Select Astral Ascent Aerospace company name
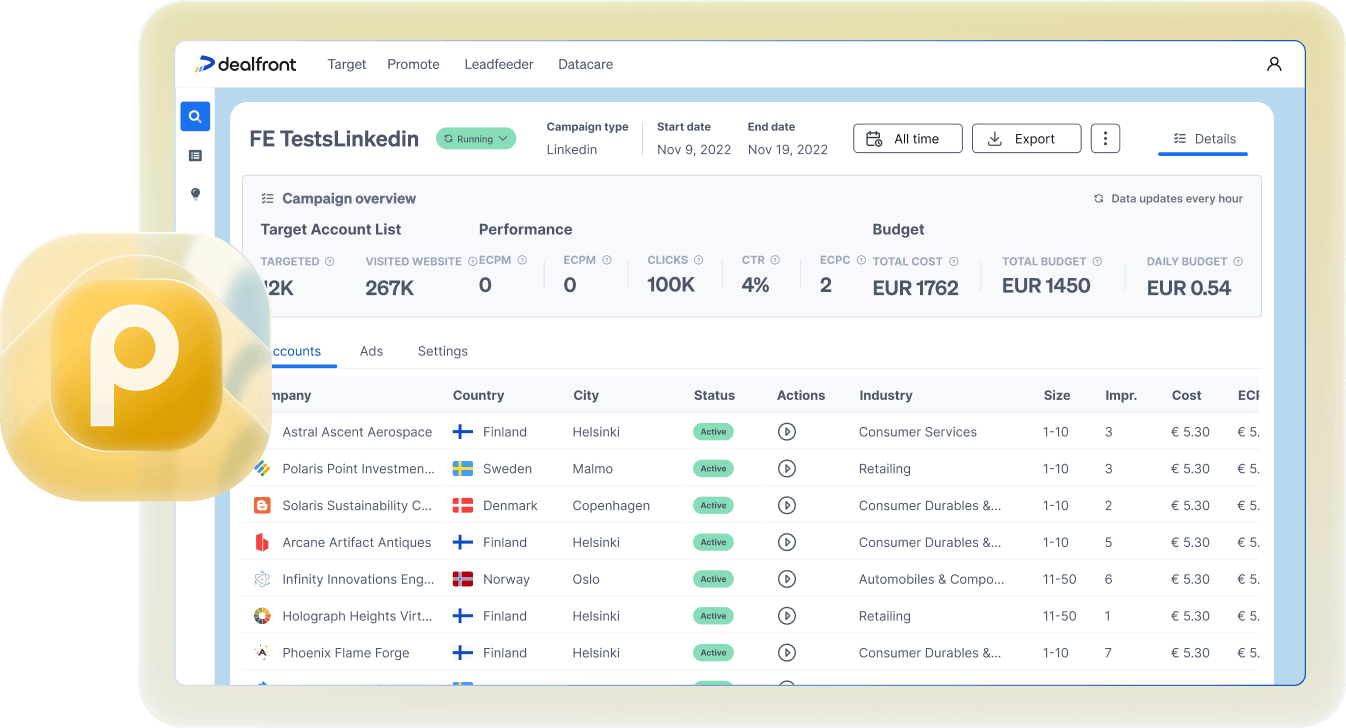 point(357,432)
